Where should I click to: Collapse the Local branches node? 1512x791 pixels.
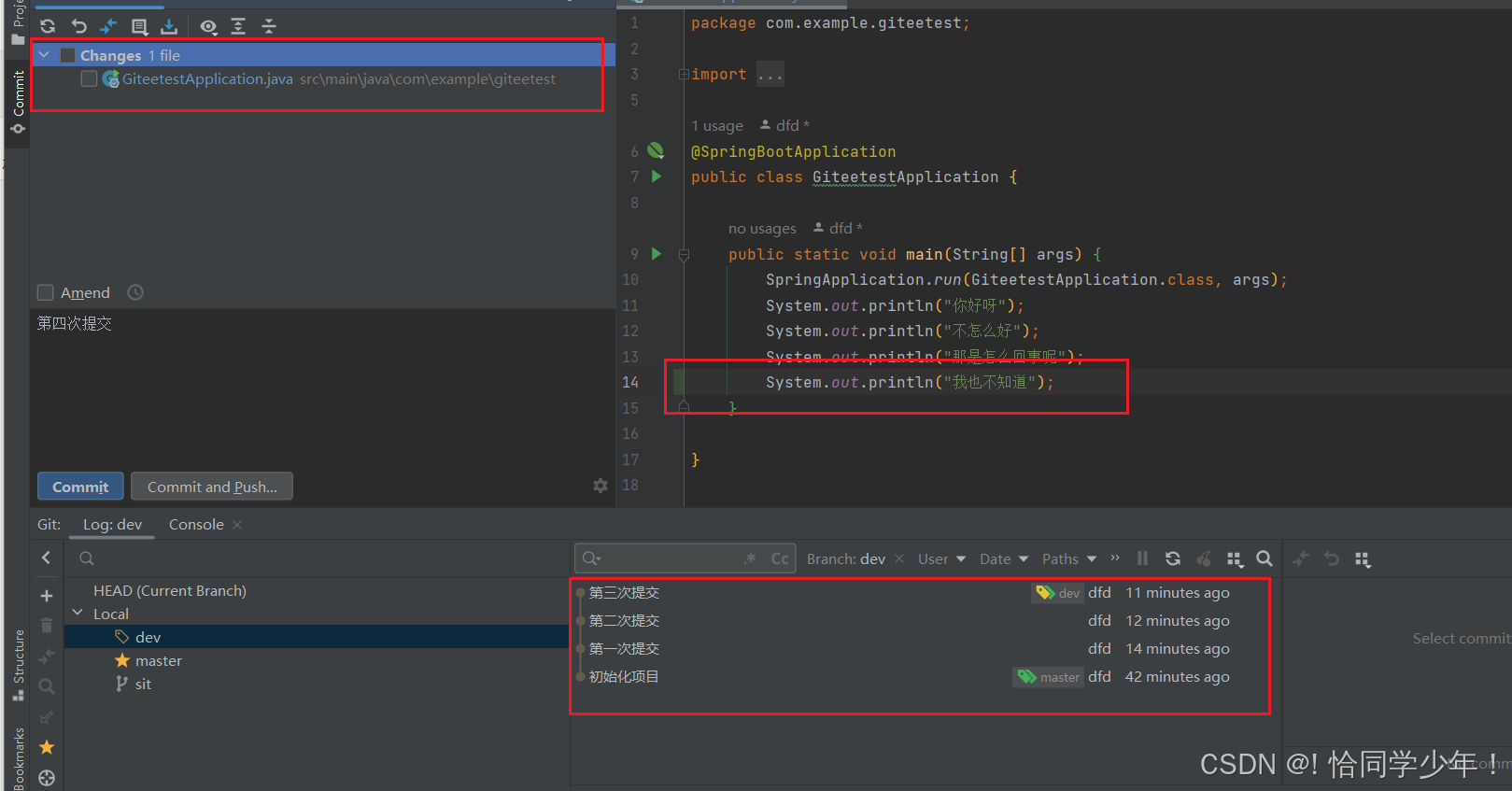coord(78,614)
